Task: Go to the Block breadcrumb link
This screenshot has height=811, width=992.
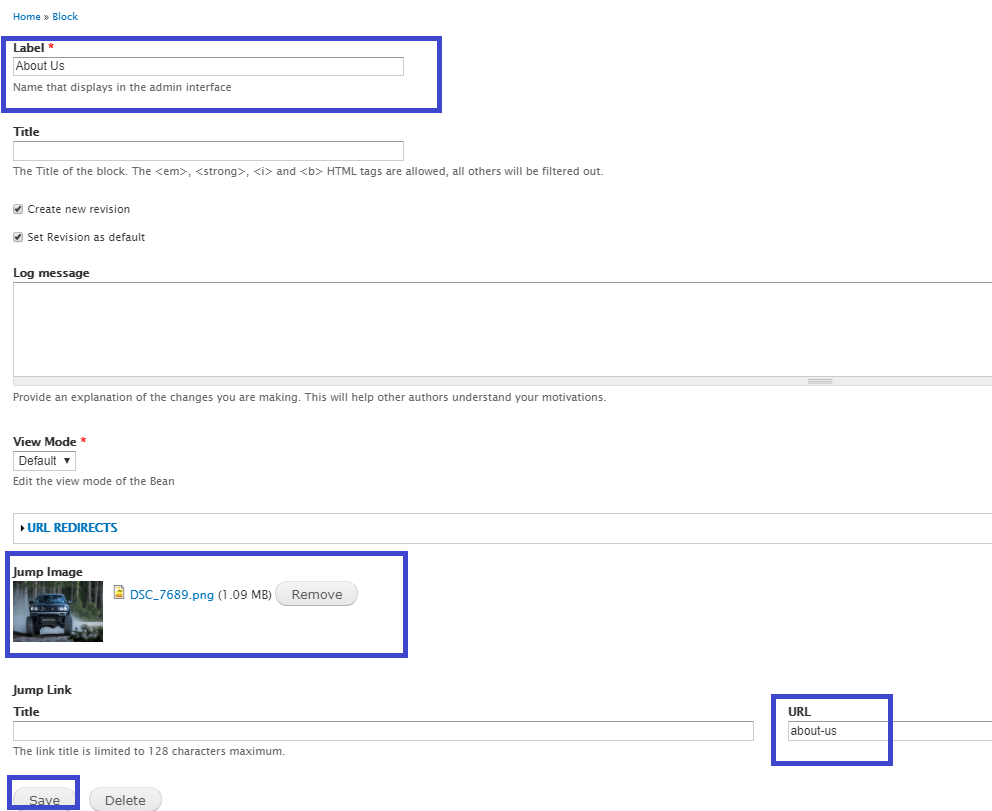Action: [x=65, y=16]
